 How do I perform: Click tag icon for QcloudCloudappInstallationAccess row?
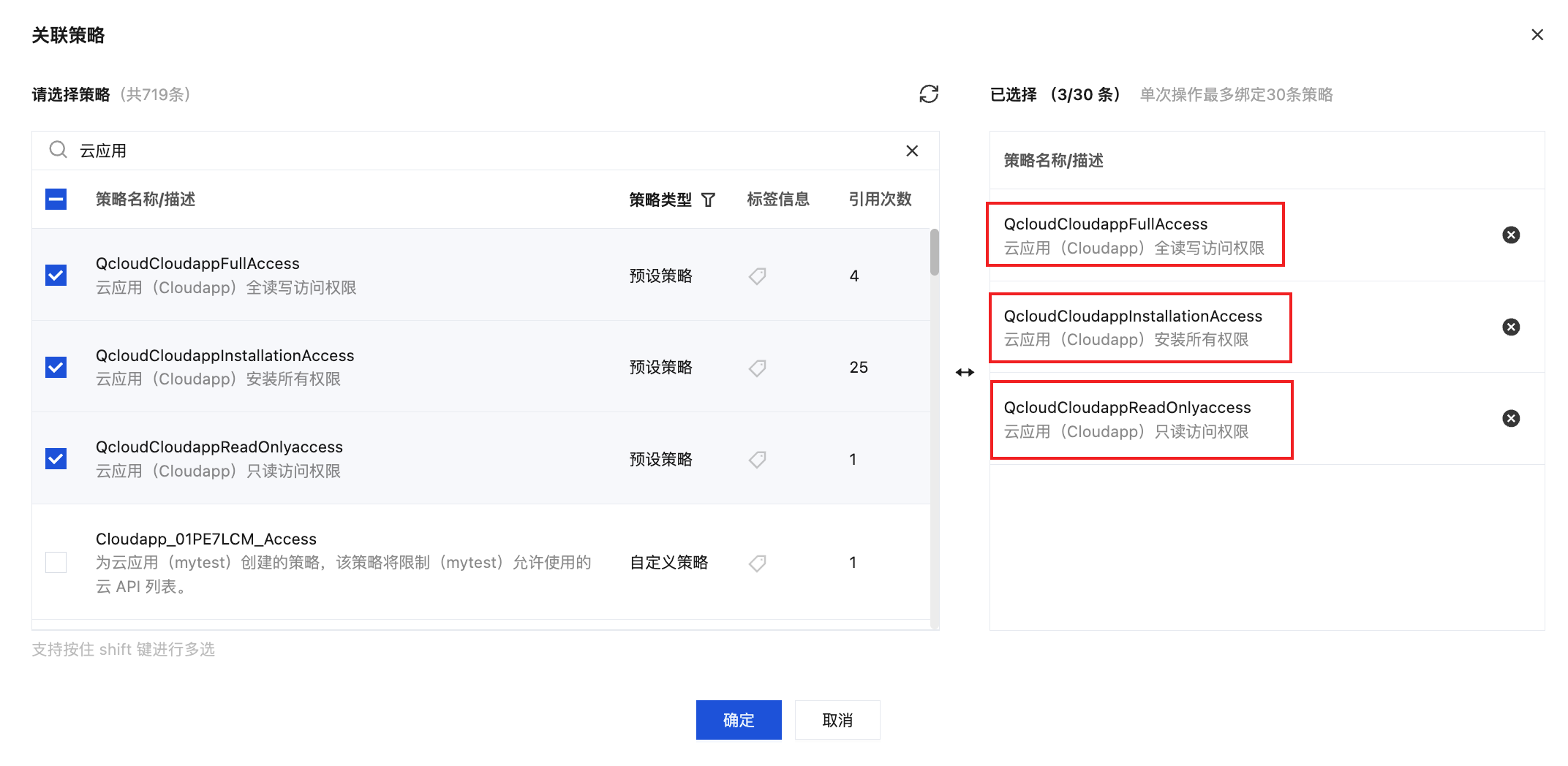(x=758, y=368)
